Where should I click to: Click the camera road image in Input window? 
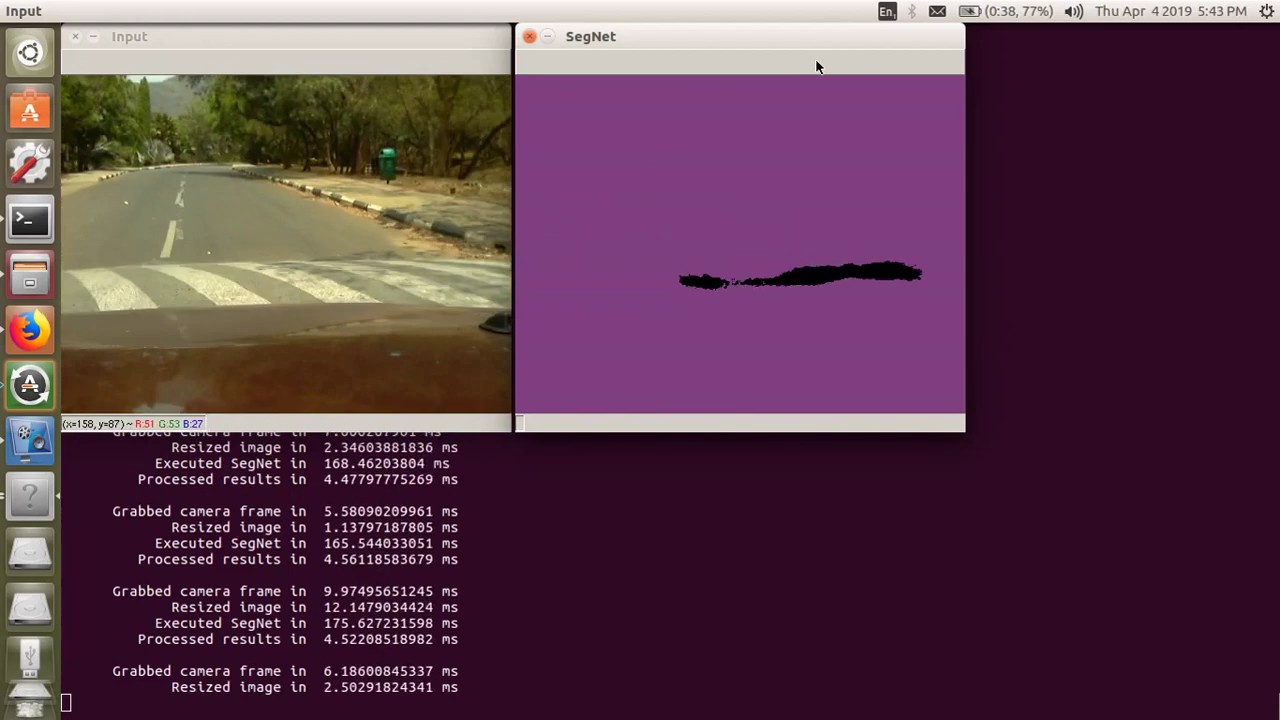(x=286, y=244)
